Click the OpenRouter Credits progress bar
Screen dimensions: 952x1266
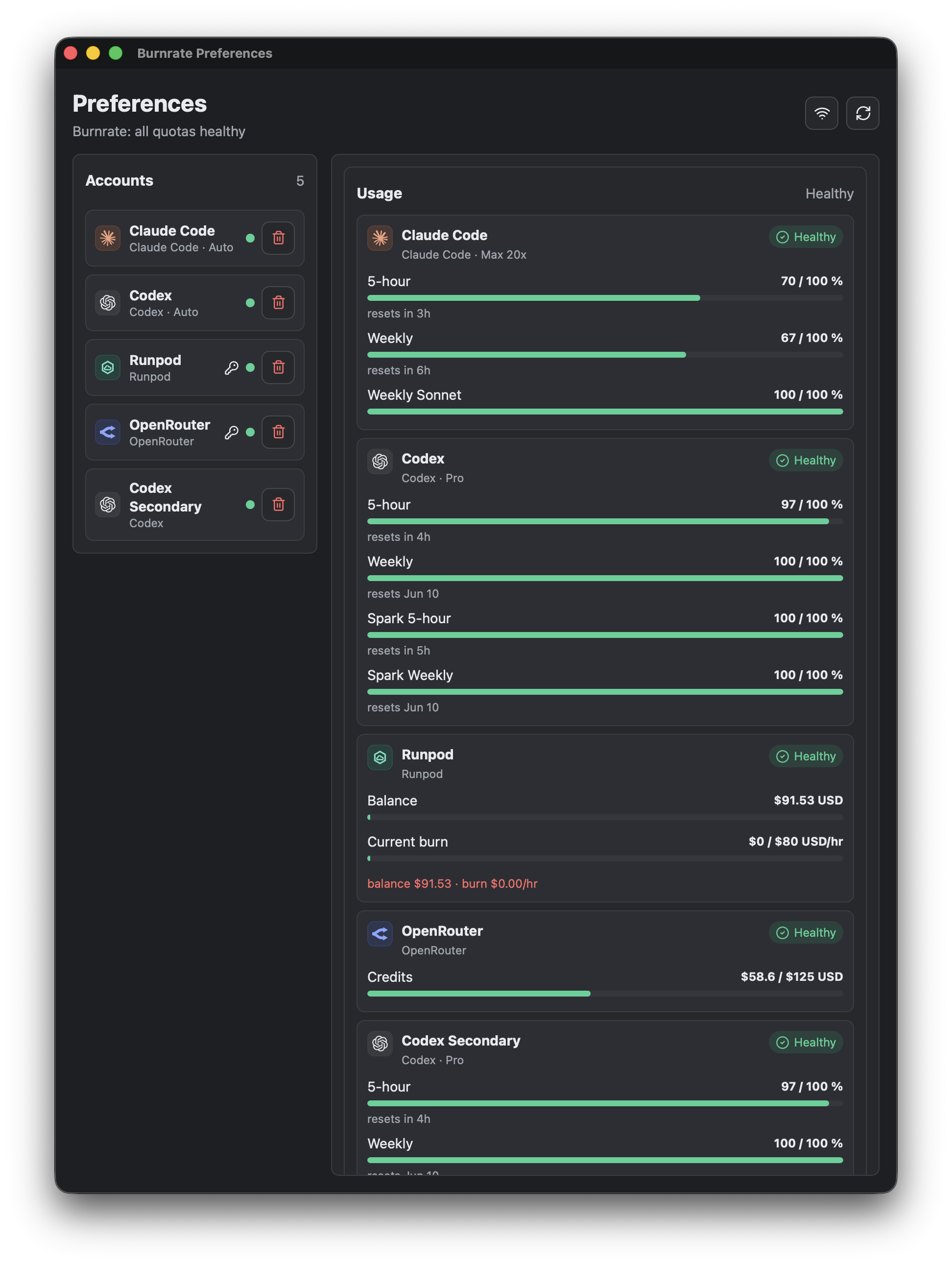coord(605,994)
